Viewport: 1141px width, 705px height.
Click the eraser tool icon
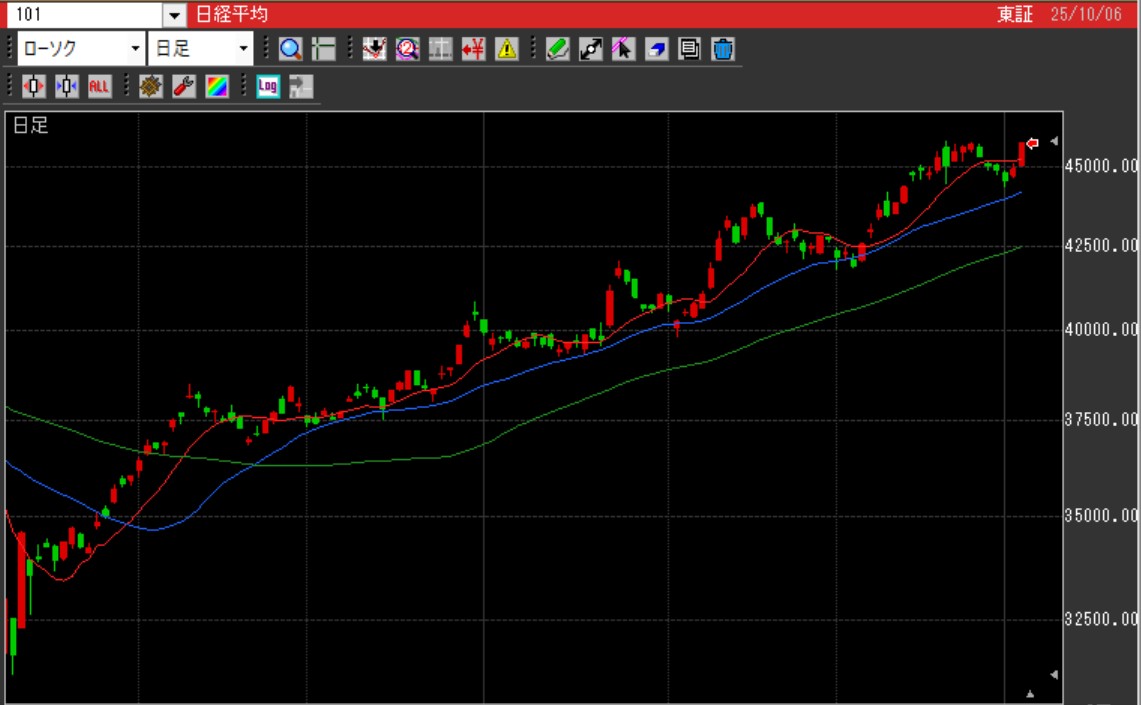tap(656, 49)
